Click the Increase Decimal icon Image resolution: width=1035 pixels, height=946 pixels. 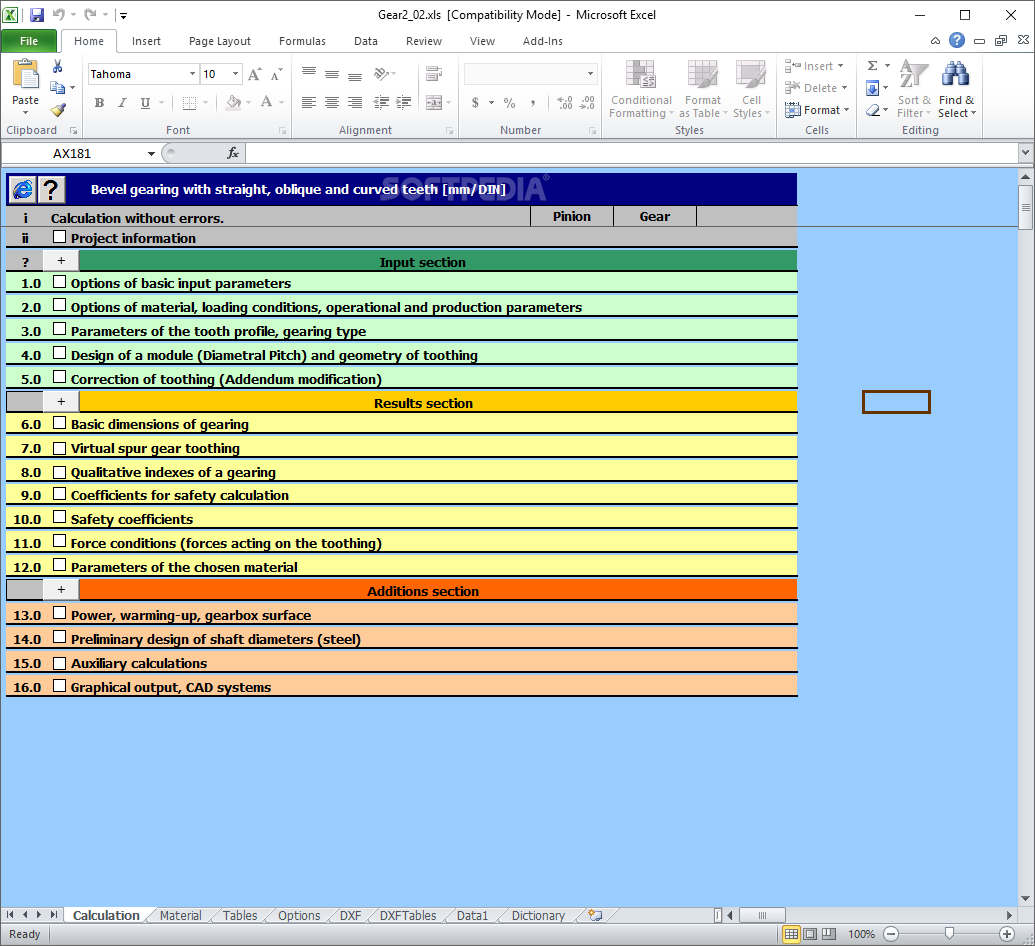pyautogui.click(x=564, y=103)
